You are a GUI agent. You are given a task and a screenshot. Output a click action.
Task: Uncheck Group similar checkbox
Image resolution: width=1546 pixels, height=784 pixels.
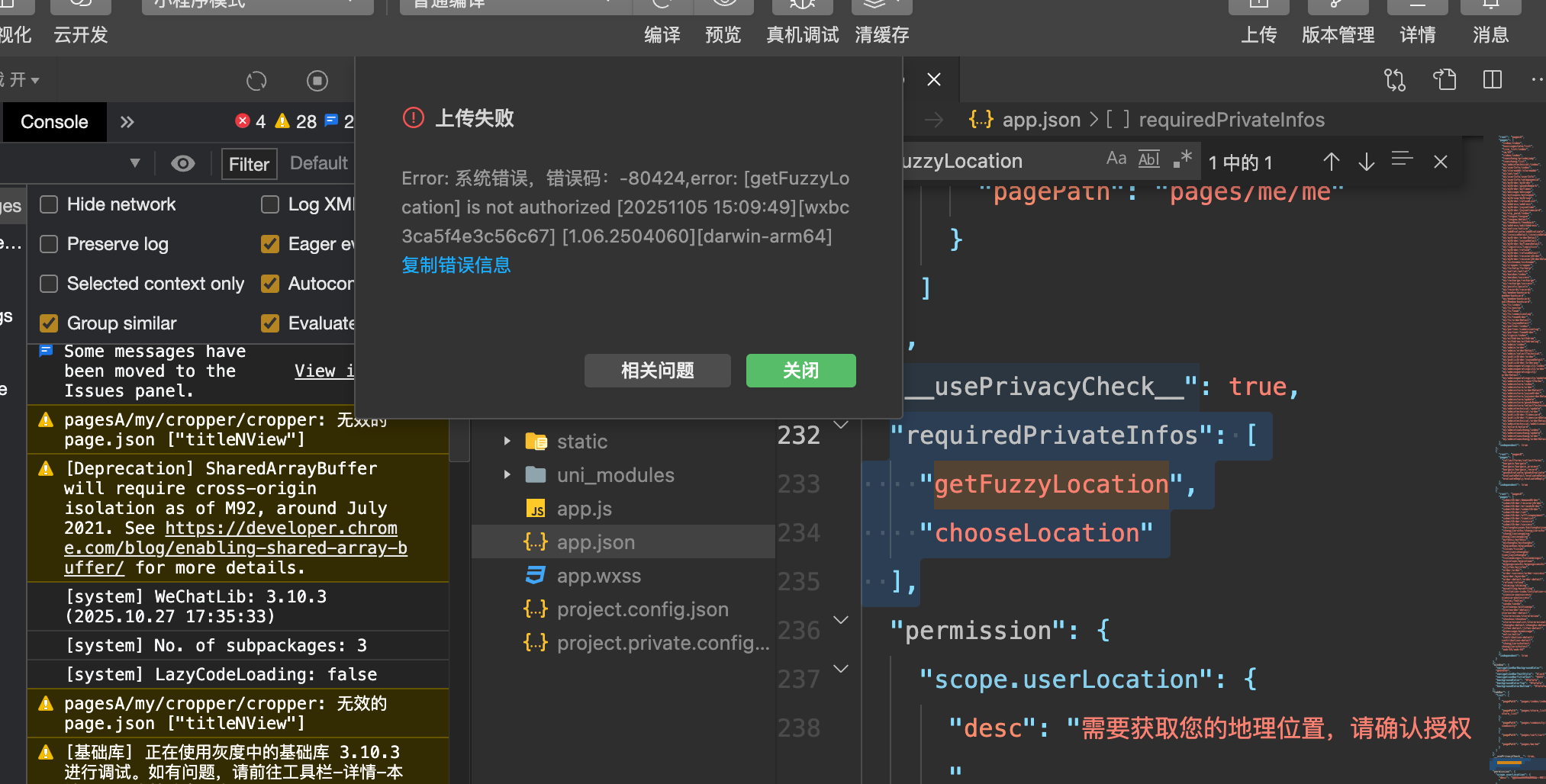pyautogui.click(x=49, y=323)
